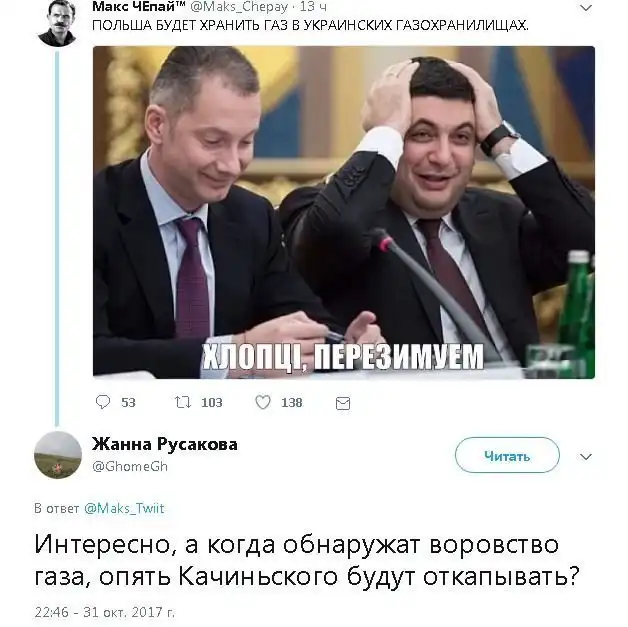Follow user with the Читать button

[x=507, y=455]
